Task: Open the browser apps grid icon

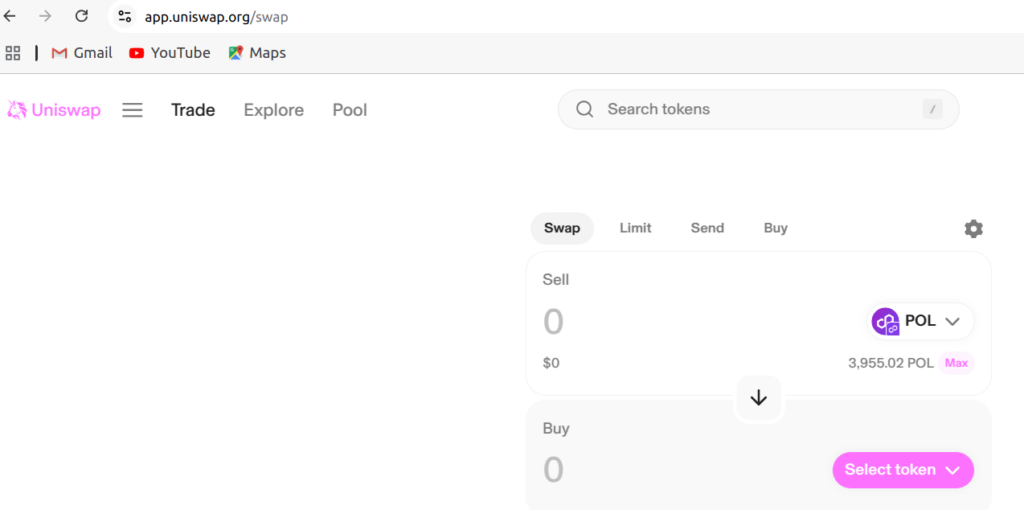Action: click(x=13, y=53)
